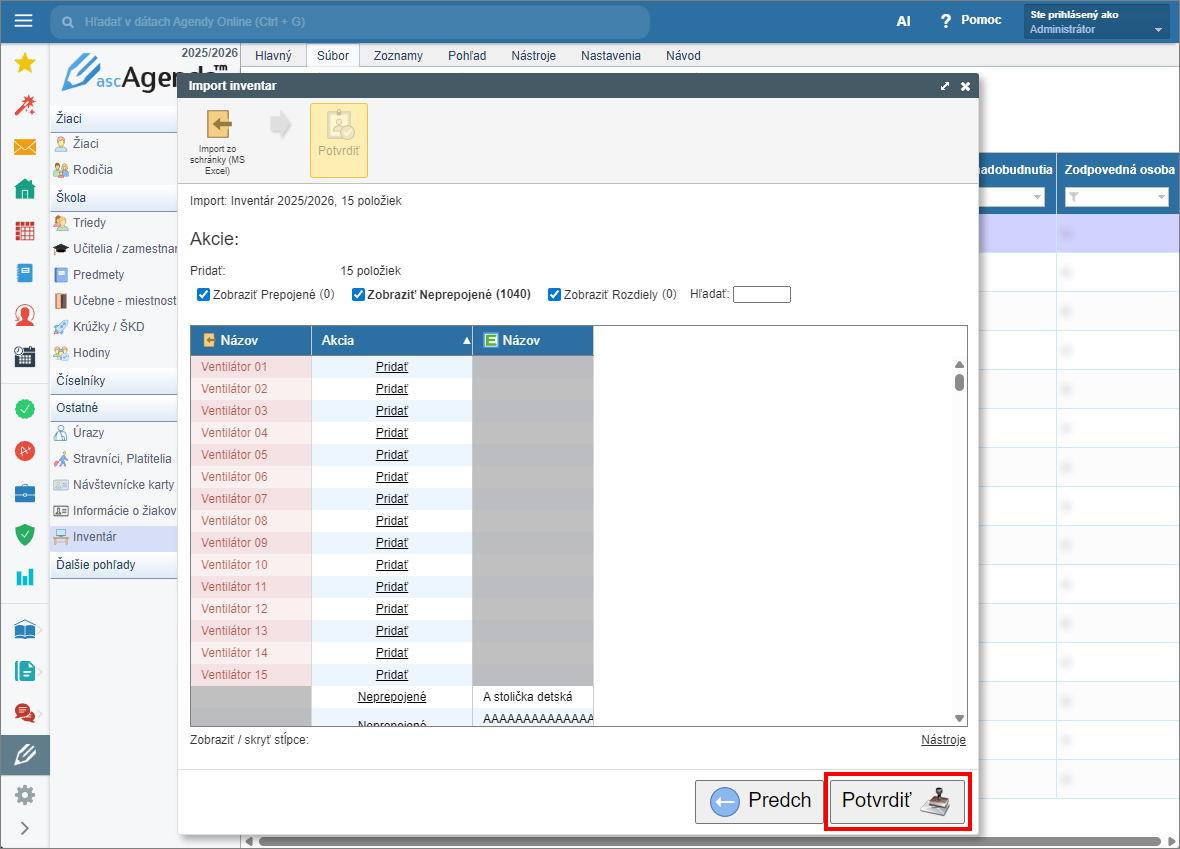Switch to the Zoznamy tab

[x=398, y=56]
